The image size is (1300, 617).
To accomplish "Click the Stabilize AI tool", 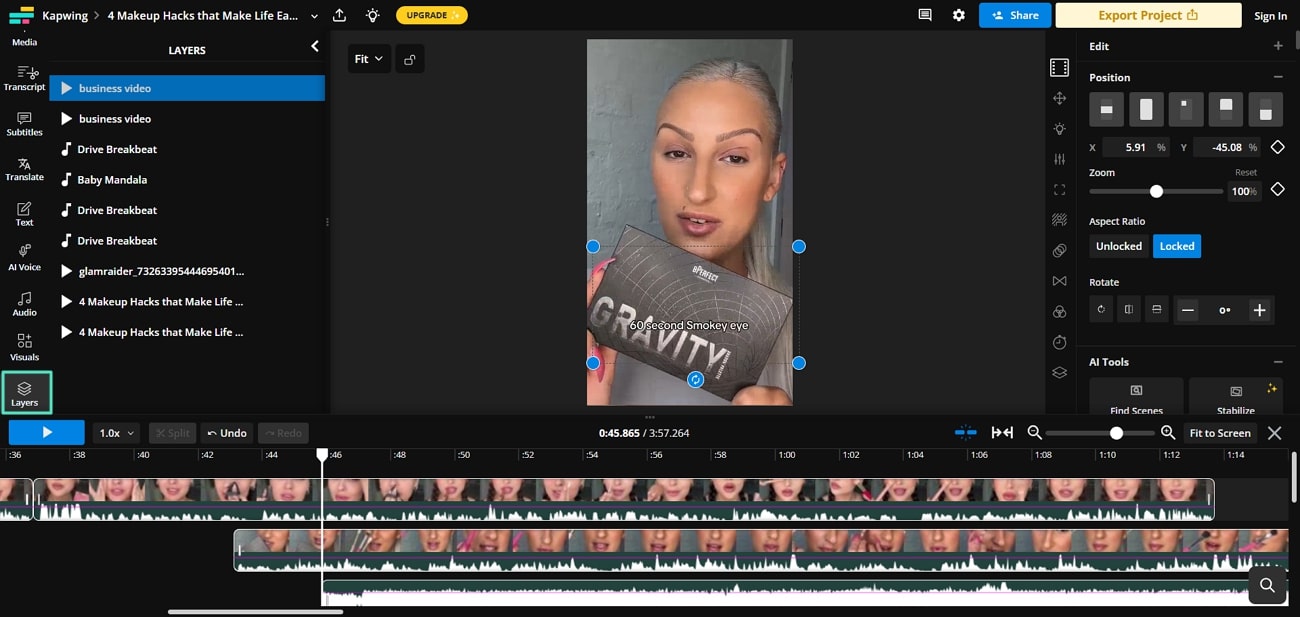I will pos(1236,398).
